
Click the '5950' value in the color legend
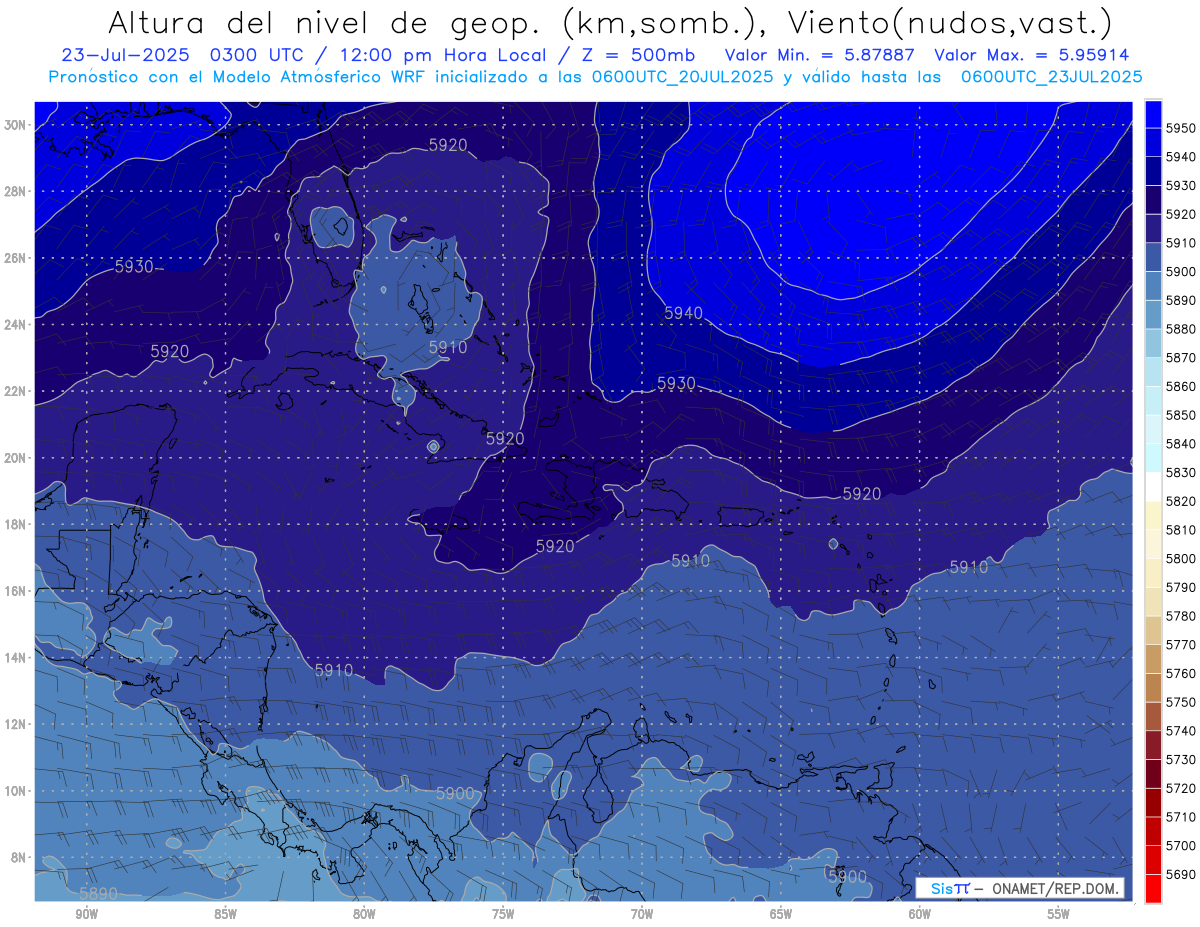1181,128
